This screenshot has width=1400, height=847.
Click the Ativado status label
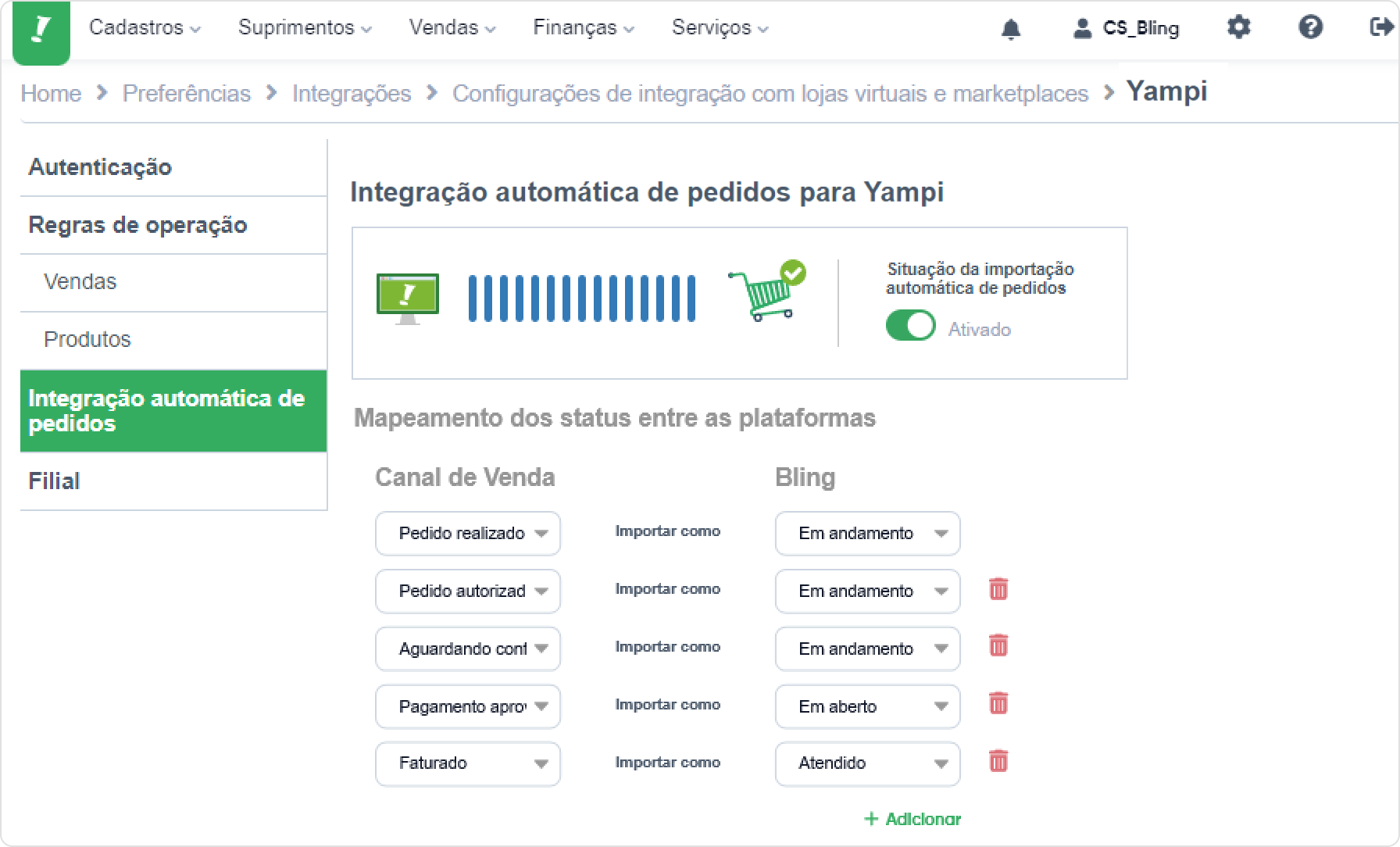point(980,330)
